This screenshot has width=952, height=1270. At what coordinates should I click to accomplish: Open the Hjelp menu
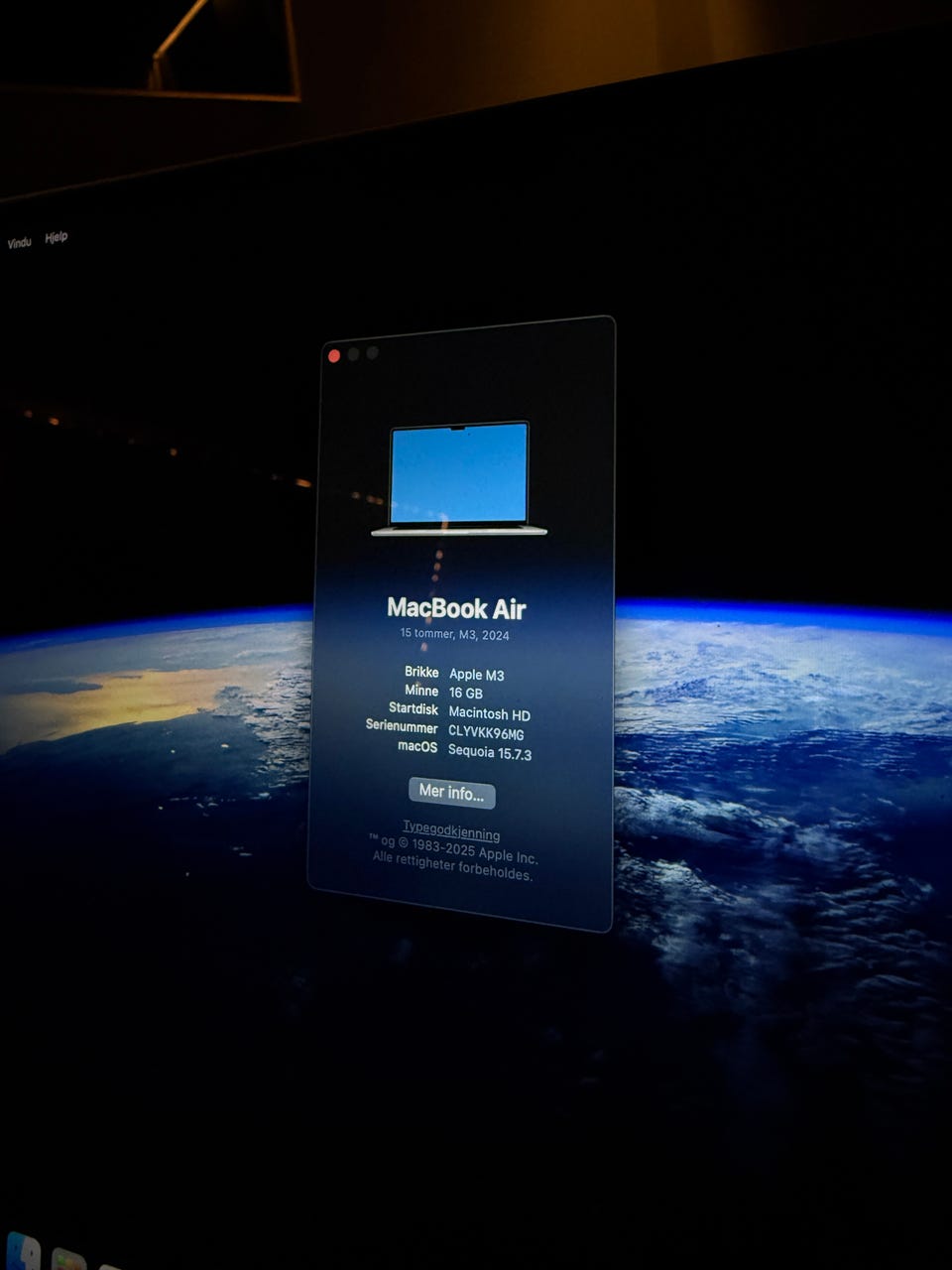(57, 237)
